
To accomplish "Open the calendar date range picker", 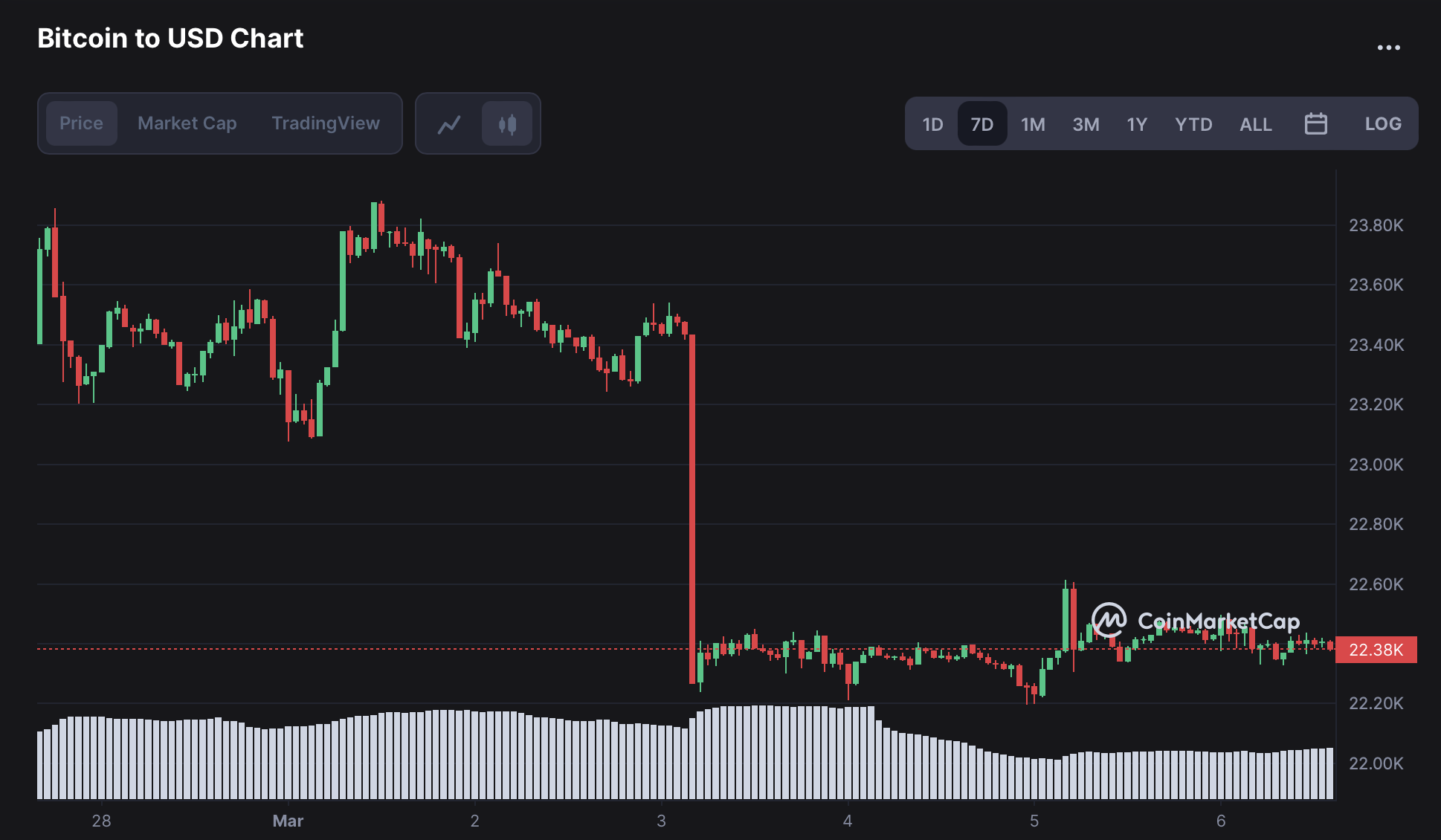I will click(1315, 124).
